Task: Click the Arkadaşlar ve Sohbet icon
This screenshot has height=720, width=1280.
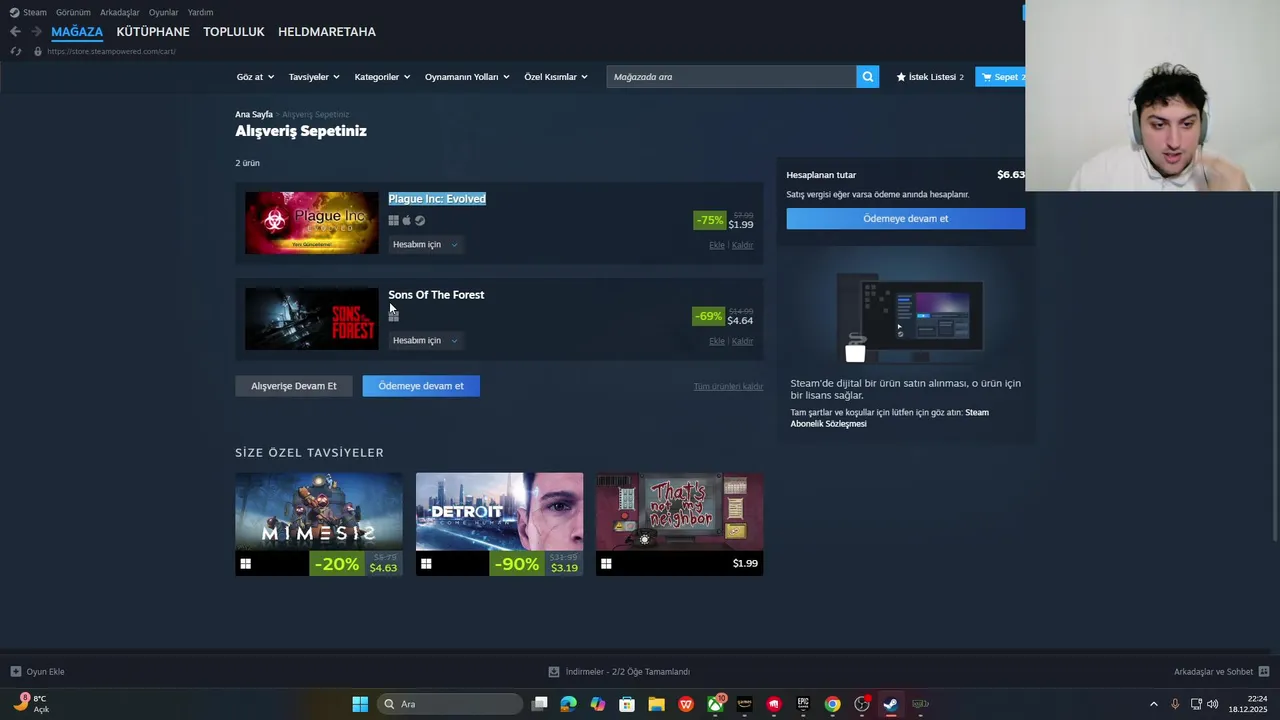Action: click(1264, 672)
